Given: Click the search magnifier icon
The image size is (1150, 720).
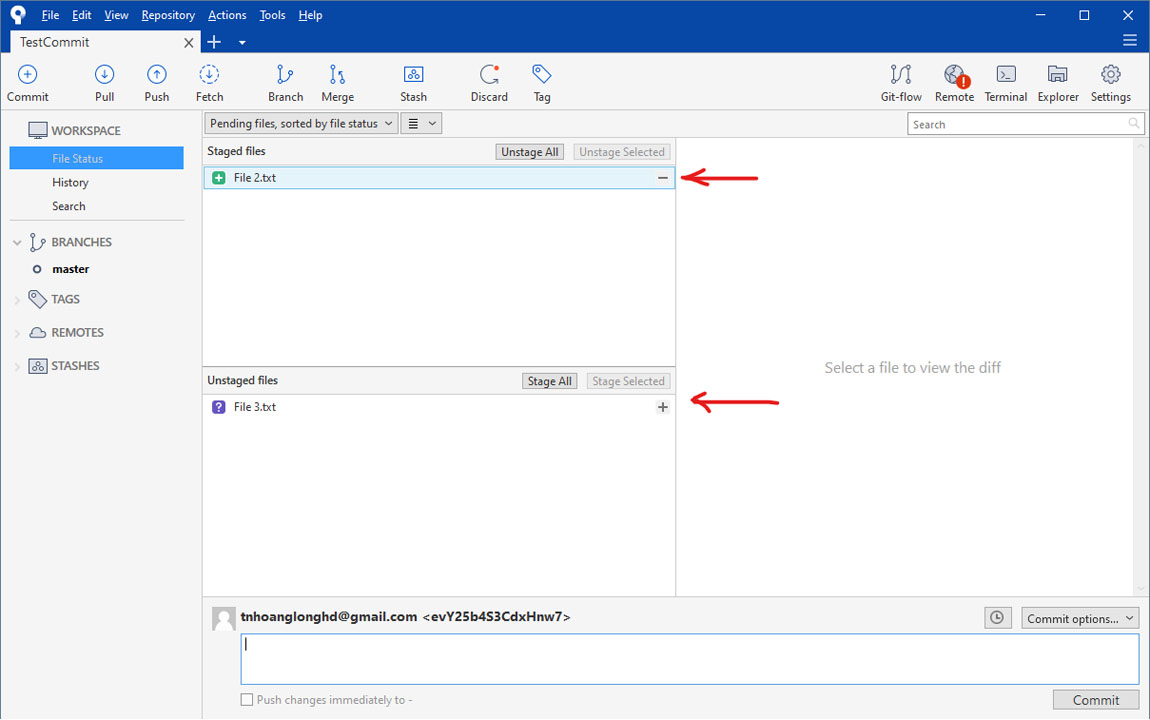Looking at the screenshot, I should click(x=1134, y=124).
